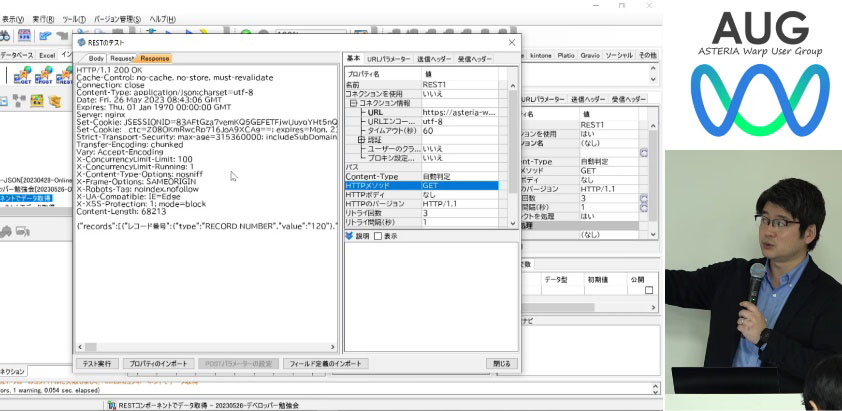This screenshot has width=842, height=411.
Task: Open the HTTPのバージョン value dropdown
Action: (x=460, y=204)
